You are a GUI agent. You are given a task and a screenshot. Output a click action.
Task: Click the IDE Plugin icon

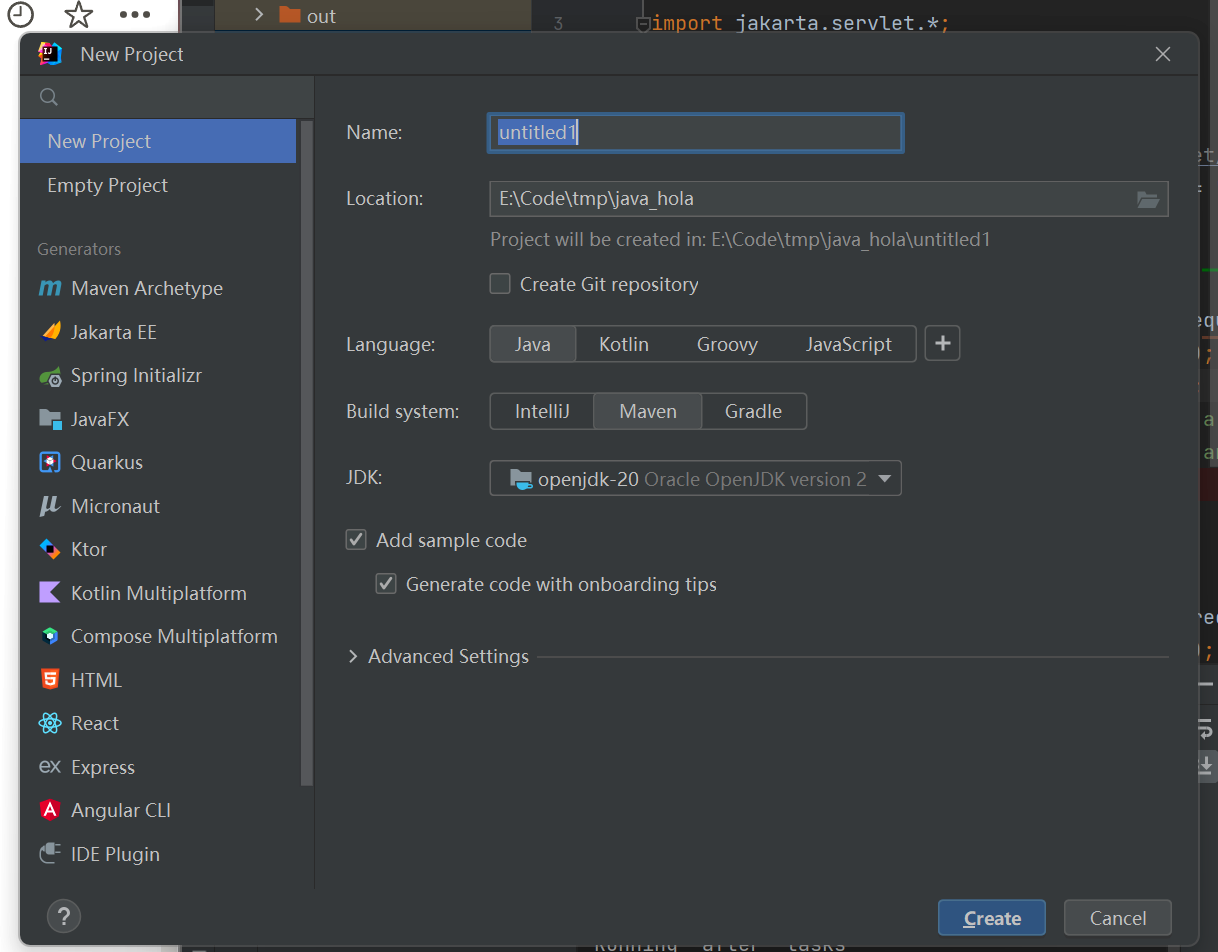[x=50, y=854]
